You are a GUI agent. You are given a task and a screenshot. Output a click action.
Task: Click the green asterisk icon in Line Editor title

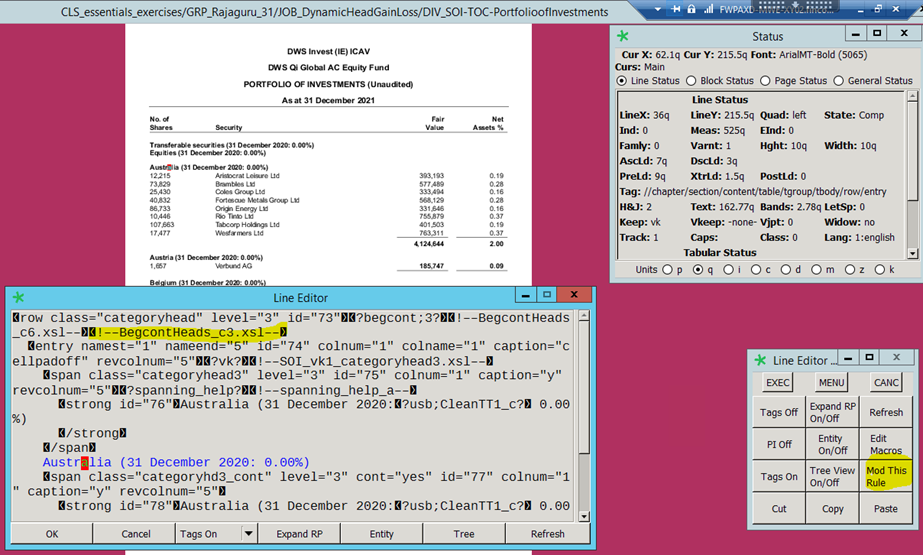pyautogui.click(x=18, y=298)
